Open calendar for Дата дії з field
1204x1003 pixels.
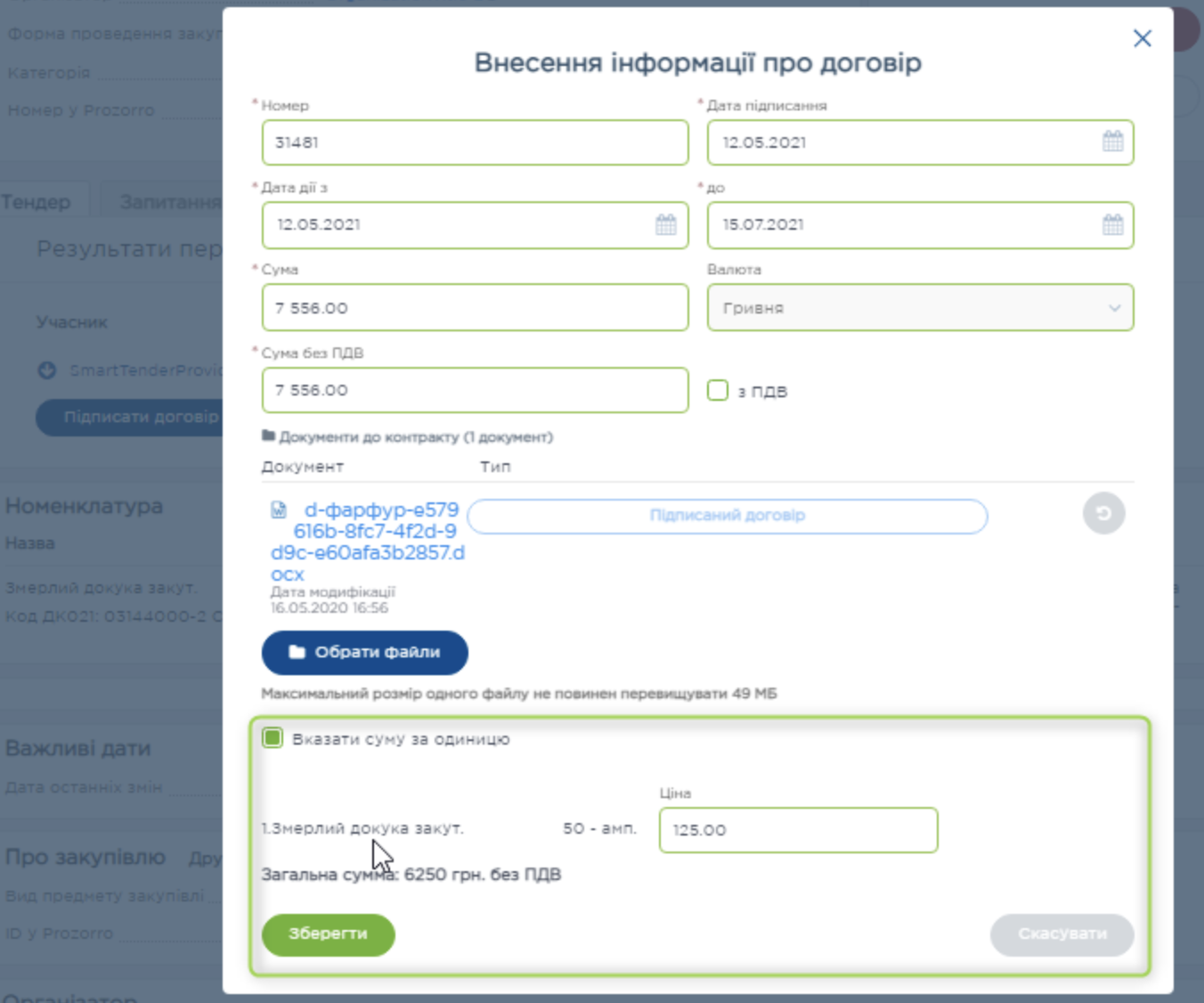tap(666, 224)
